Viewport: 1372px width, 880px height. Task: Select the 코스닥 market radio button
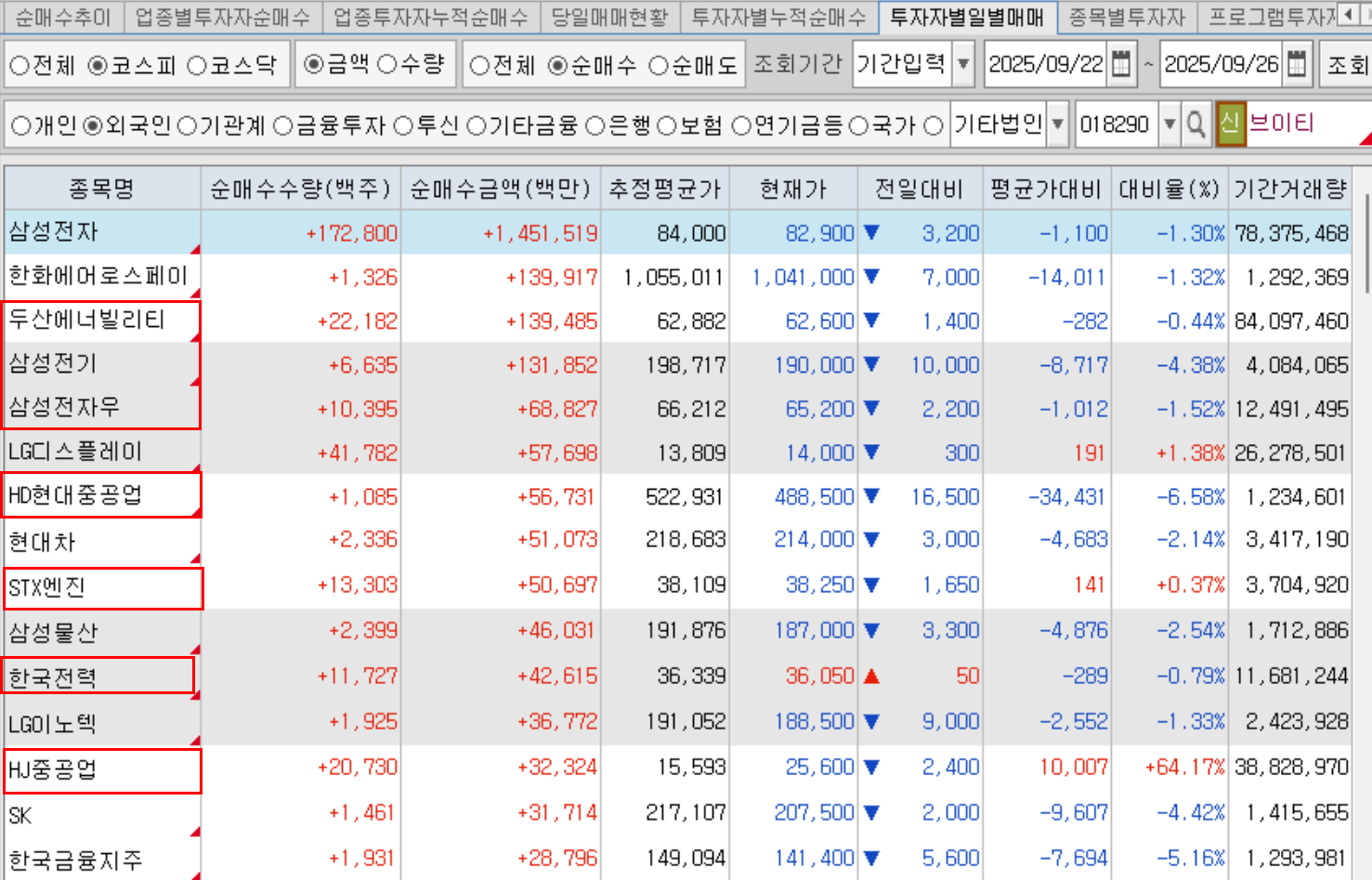pyautogui.click(x=197, y=65)
